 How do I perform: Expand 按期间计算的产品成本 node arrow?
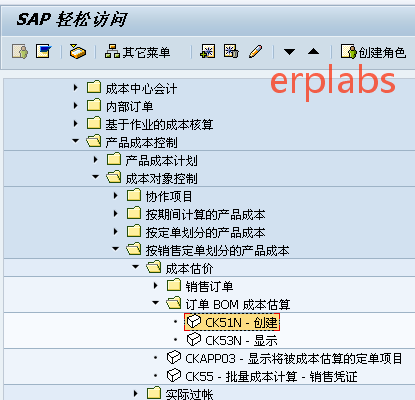[116, 214]
